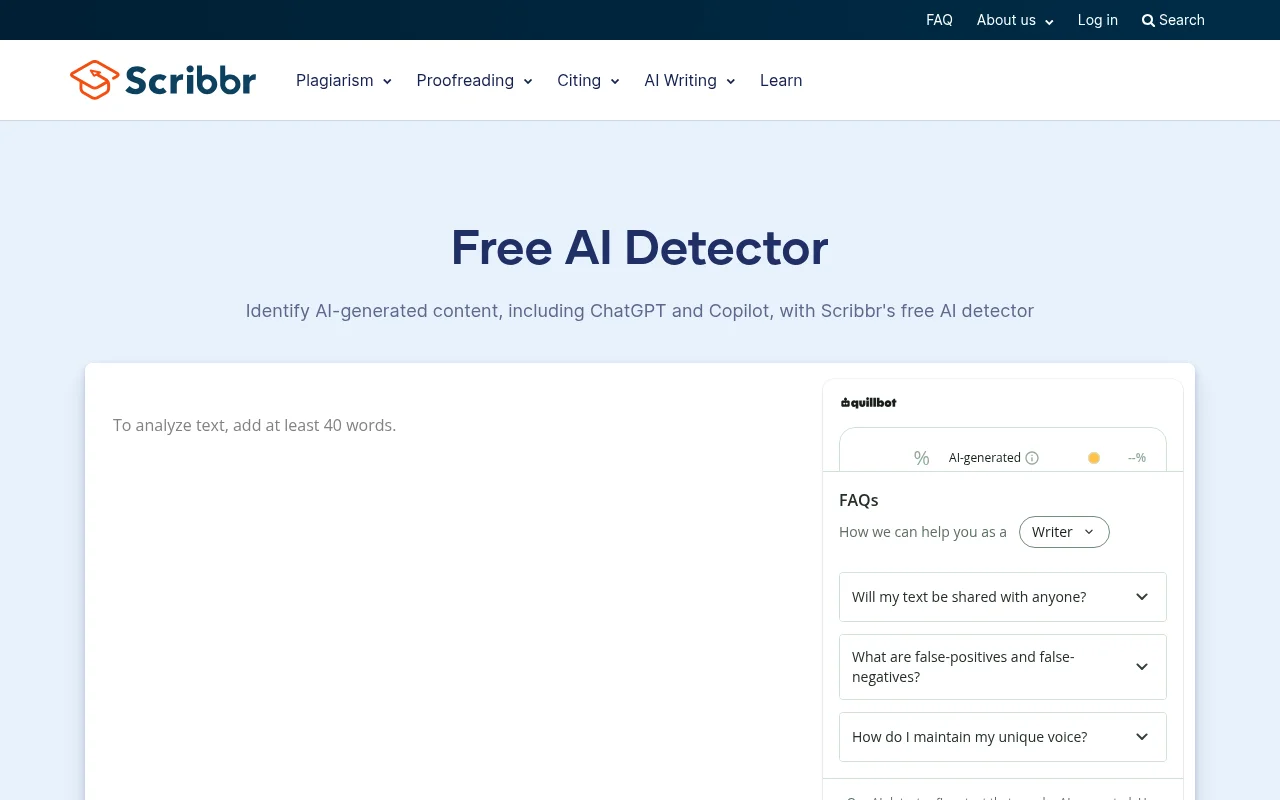The height and width of the screenshot is (800, 1280).
Task: Click the 'How we can help you as a' label
Action: coord(923,532)
